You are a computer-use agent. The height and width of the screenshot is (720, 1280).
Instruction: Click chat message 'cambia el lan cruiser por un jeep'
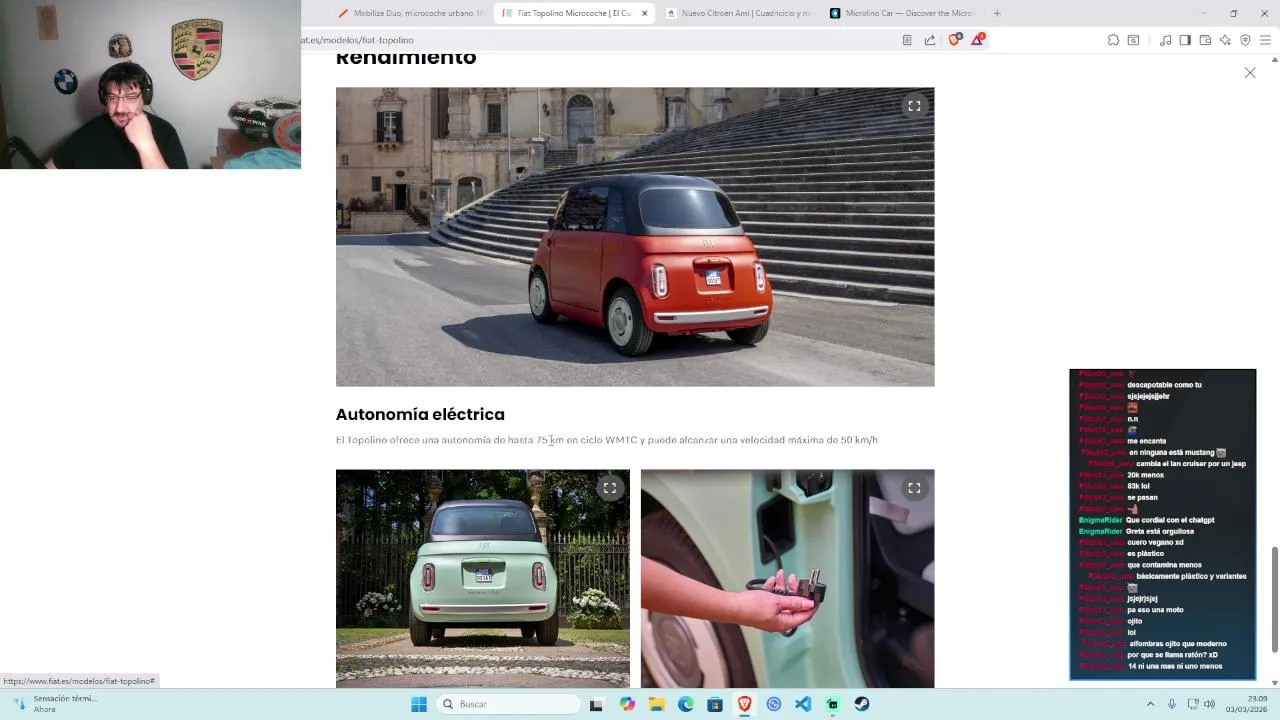1191,464
